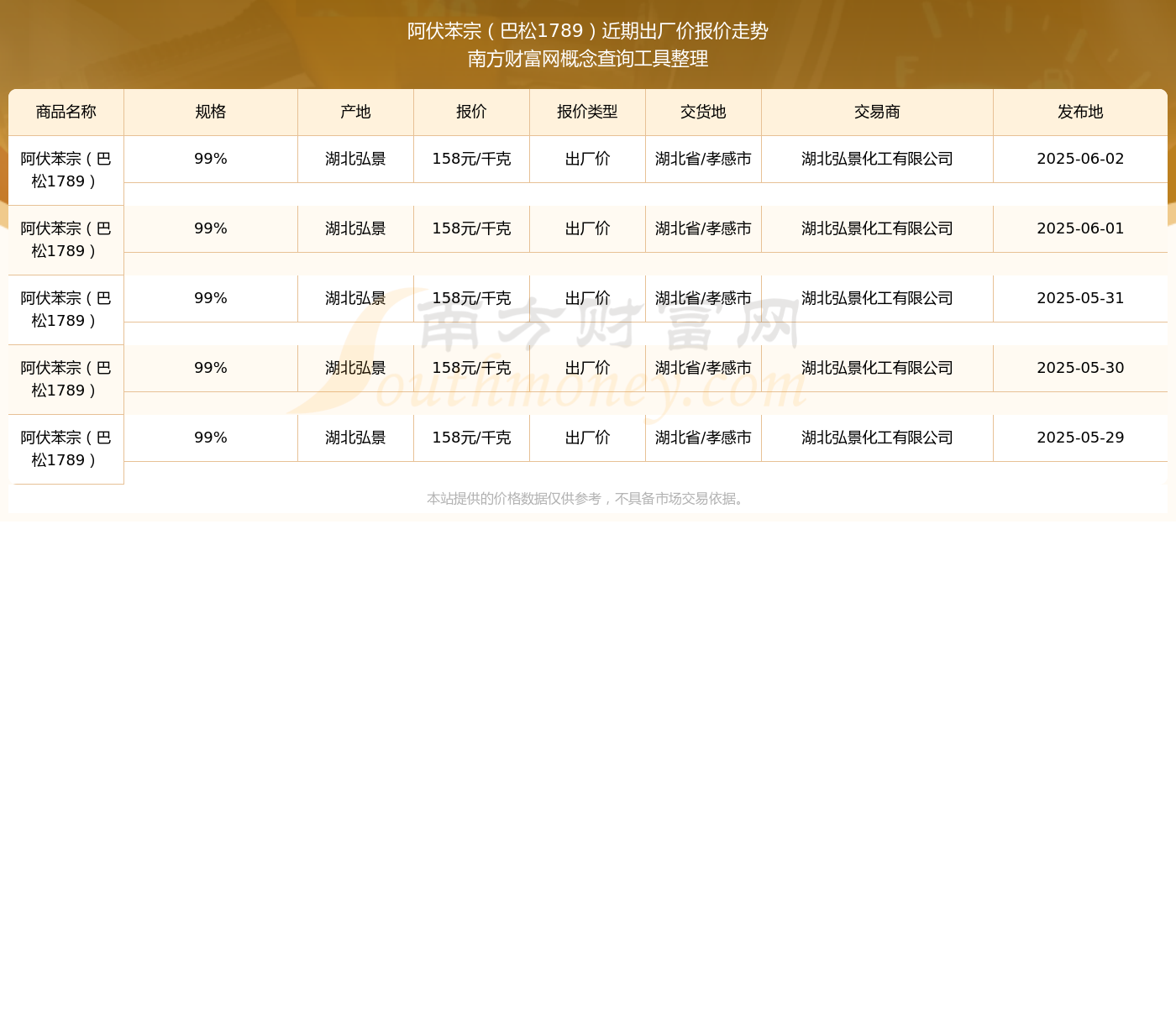The width and height of the screenshot is (1176, 1012).
Task: Click the 报价类型 column header
Action: (x=587, y=112)
